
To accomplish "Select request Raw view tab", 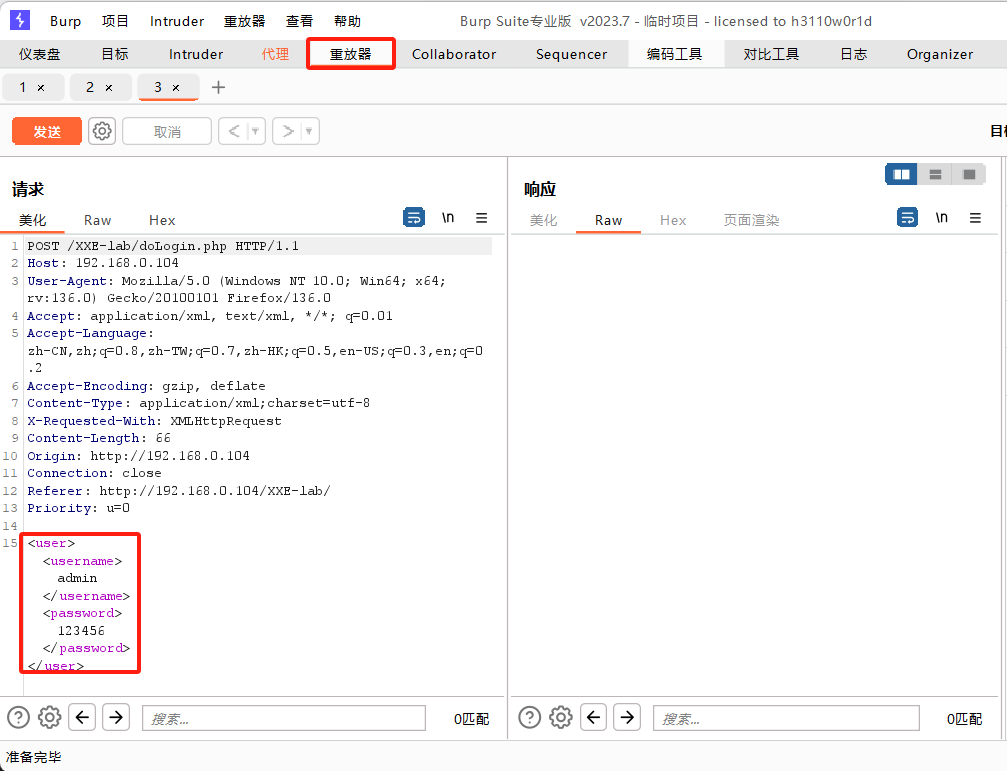I will tap(97, 220).
